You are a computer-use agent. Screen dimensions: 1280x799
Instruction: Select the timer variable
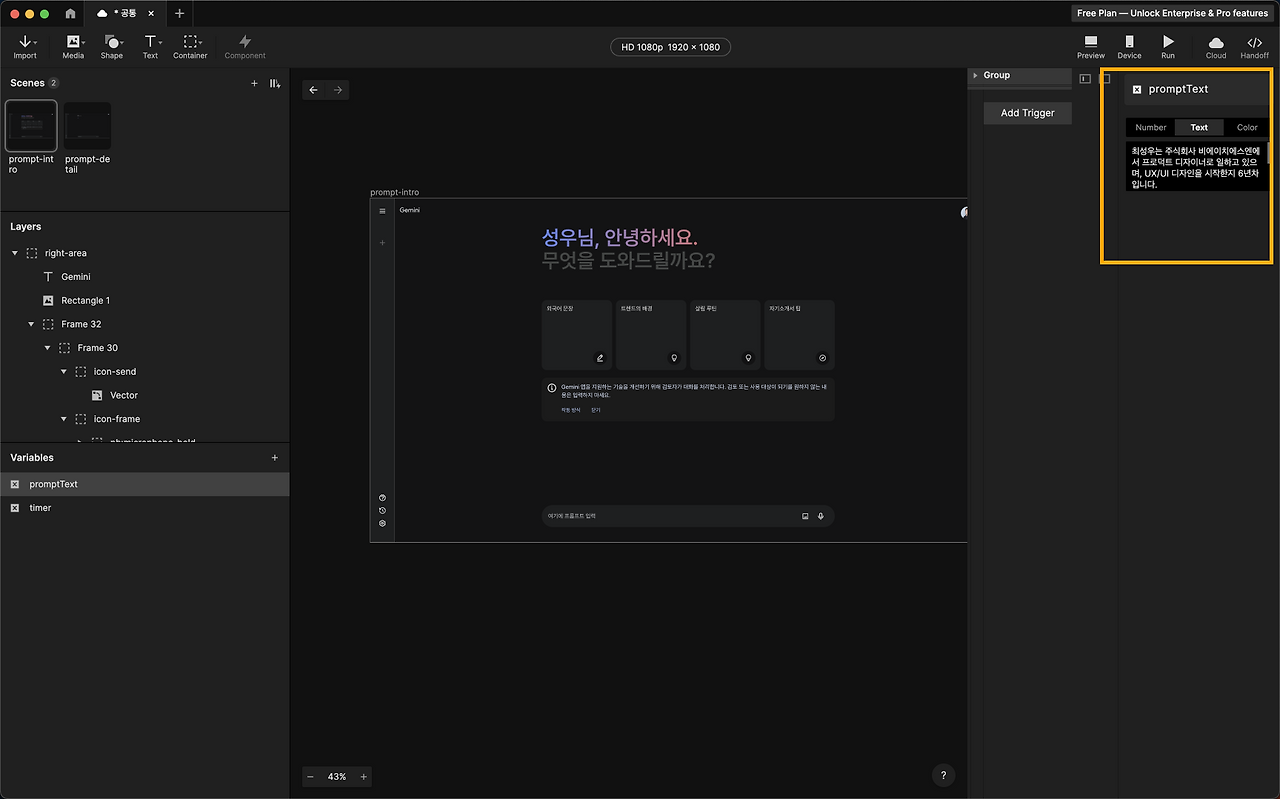point(144,508)
